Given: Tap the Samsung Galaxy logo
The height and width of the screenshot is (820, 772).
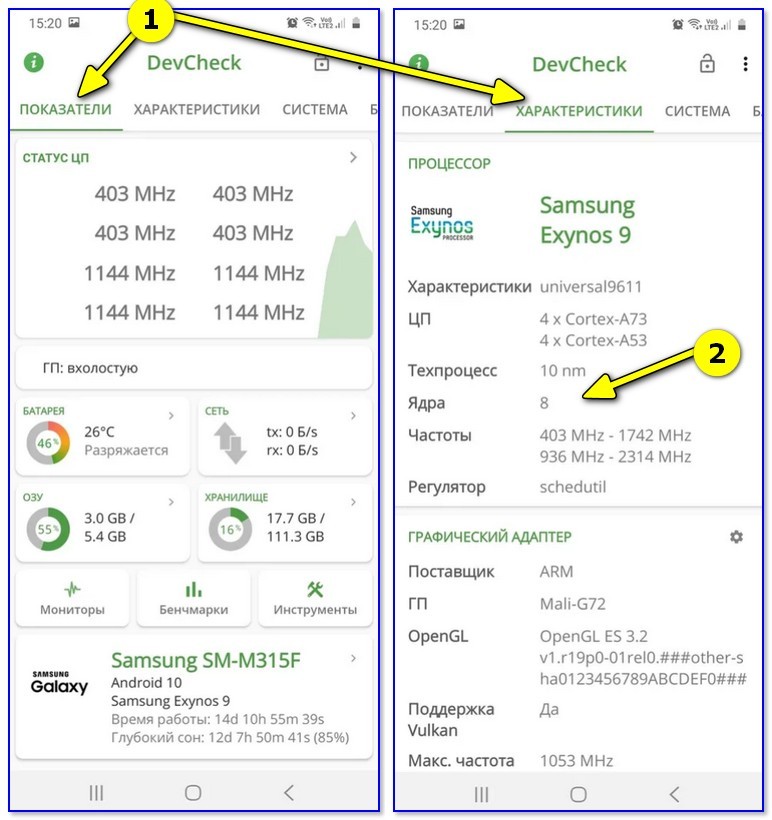Looking at the screenshot, I should [59, 682].
